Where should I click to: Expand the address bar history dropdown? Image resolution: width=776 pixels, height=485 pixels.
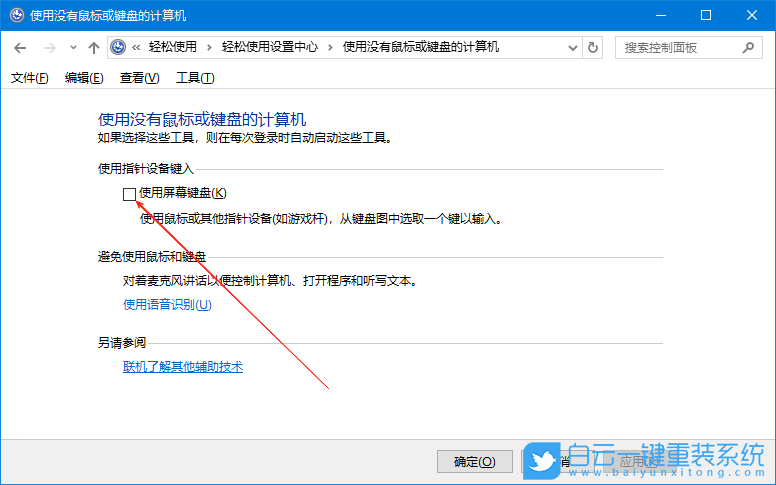coord(573,48)
